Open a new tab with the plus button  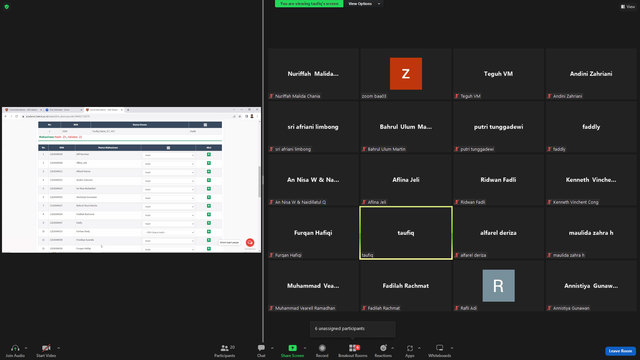(128, 110)
